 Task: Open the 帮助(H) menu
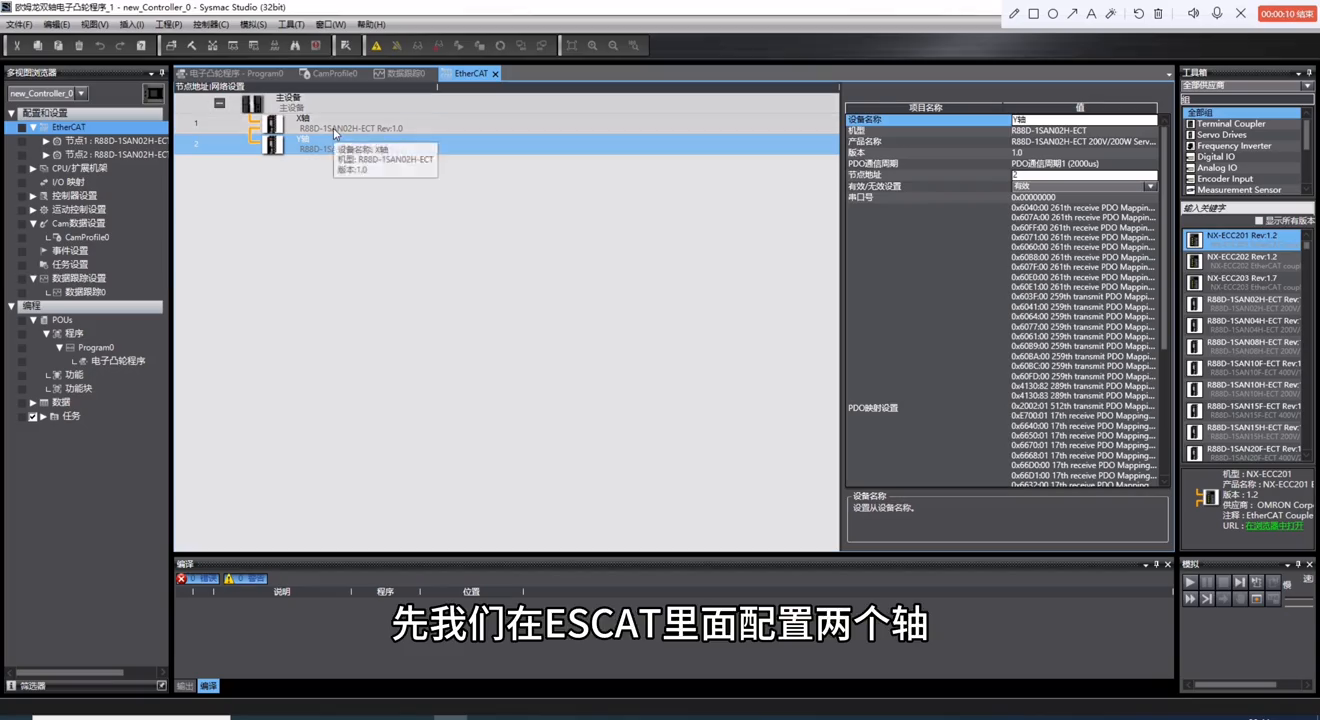point(371,25)
